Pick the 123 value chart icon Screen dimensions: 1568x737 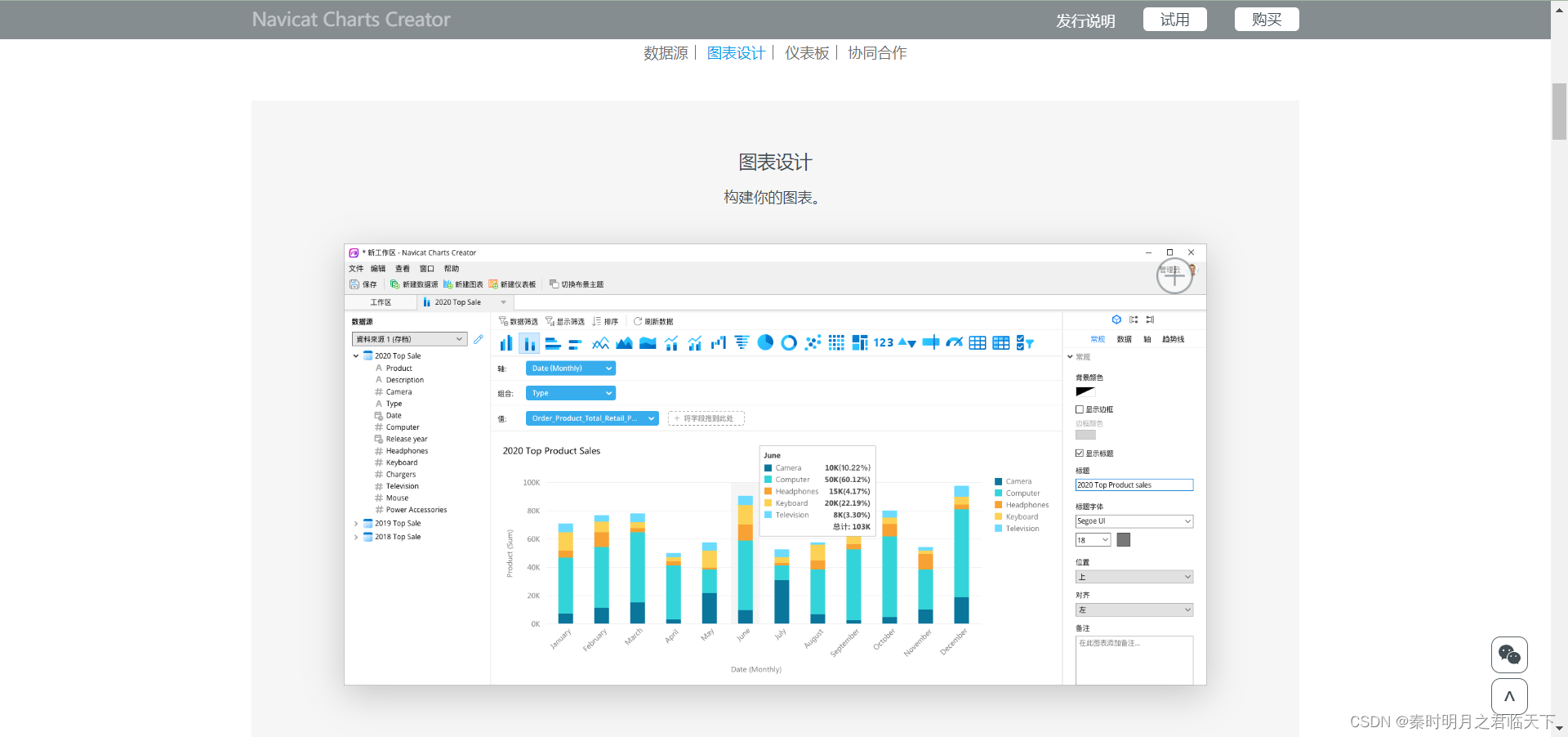[x=884, y=343]
